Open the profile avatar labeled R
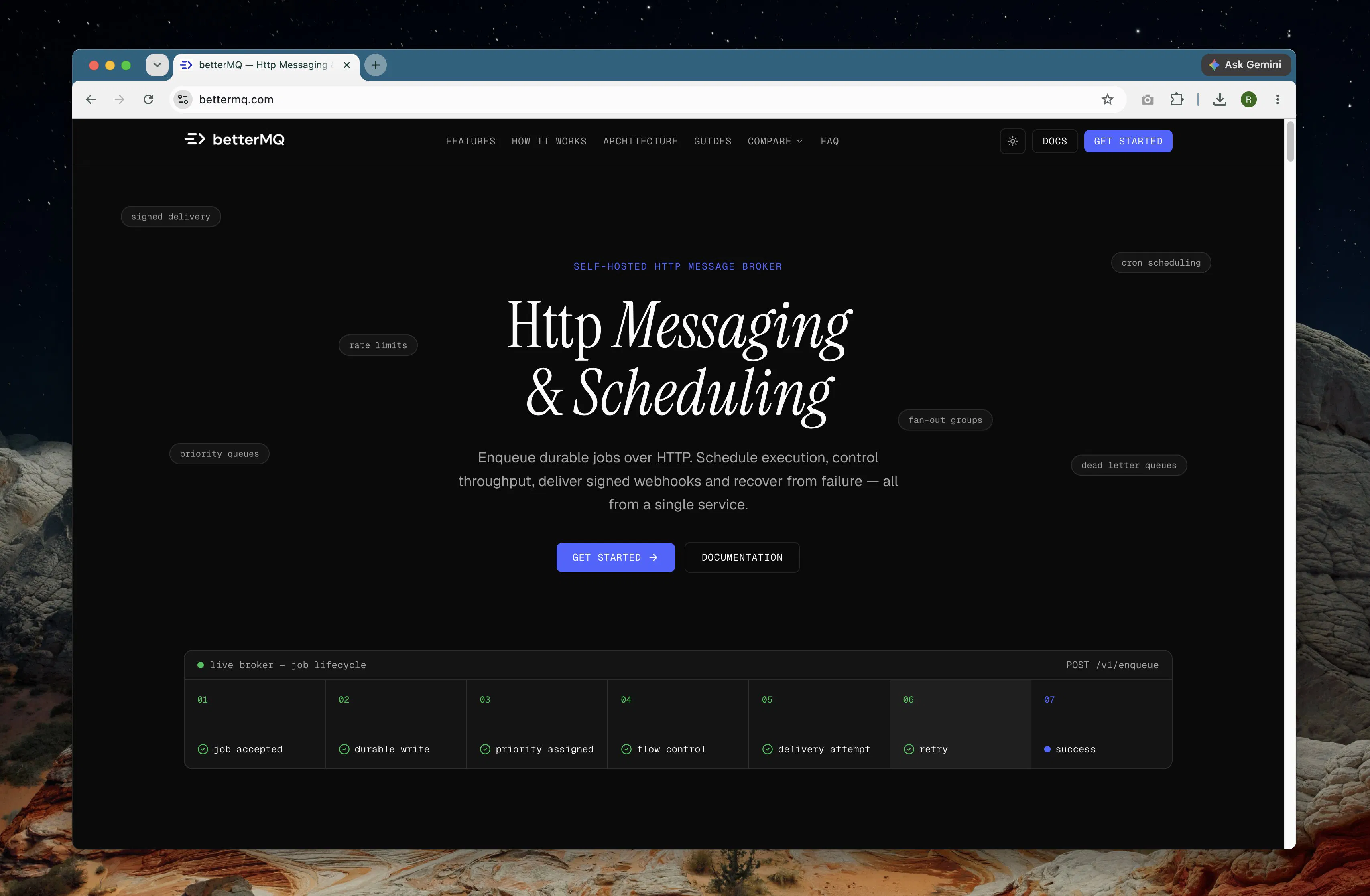Viewport: 1370px width, 896px height. pyautogui.click(x=1248, y=99)
